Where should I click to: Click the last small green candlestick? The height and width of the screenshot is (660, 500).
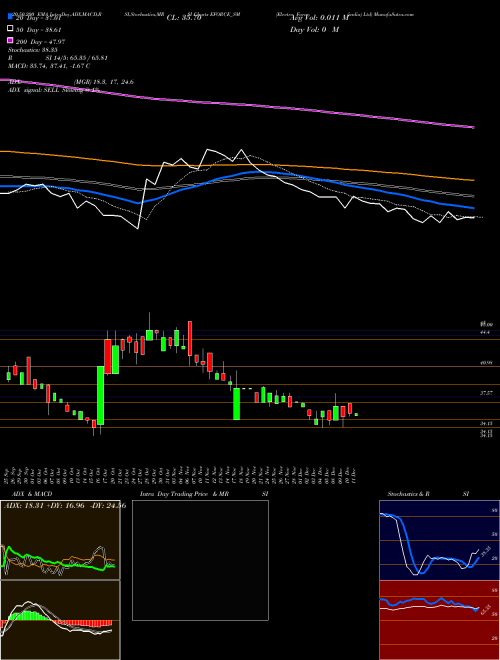(356, 415)
